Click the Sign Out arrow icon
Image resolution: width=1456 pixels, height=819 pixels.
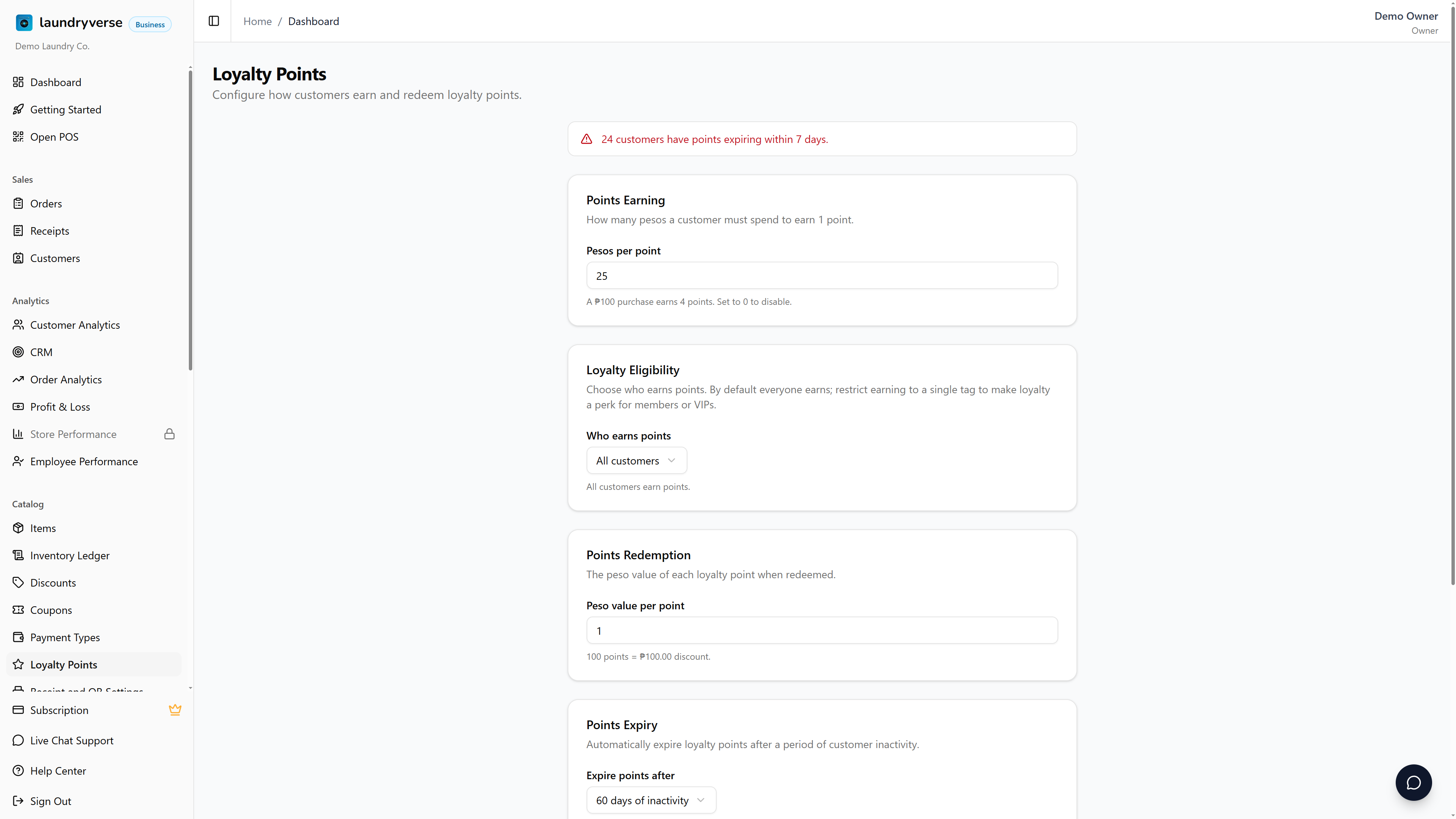pyautogui.click(x=18, y=800)
